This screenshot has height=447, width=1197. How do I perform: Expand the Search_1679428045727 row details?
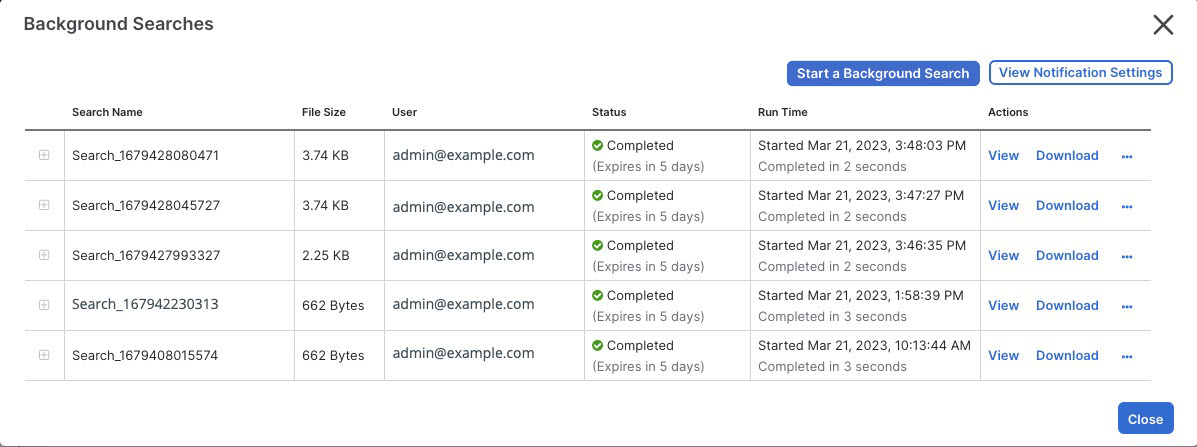point(44,205)
